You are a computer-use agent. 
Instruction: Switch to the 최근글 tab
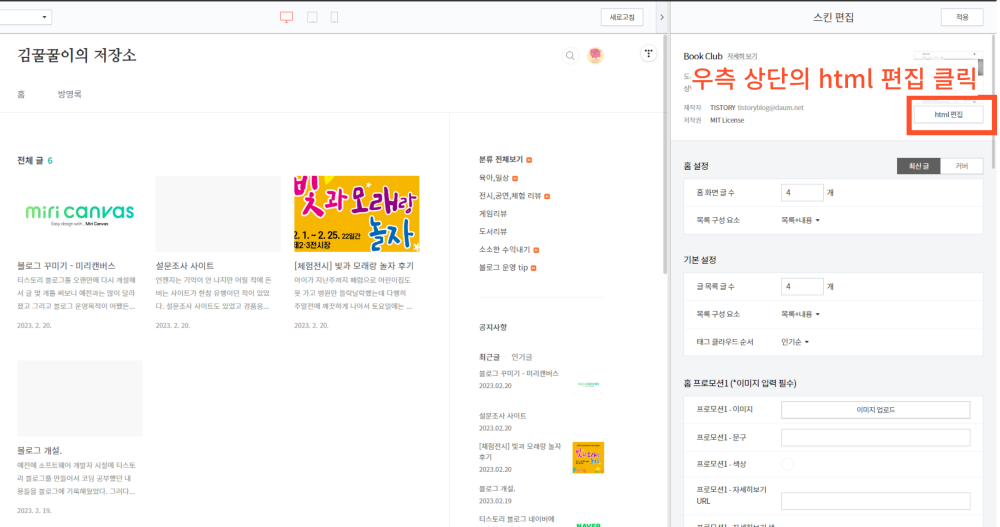pos(489,357)
